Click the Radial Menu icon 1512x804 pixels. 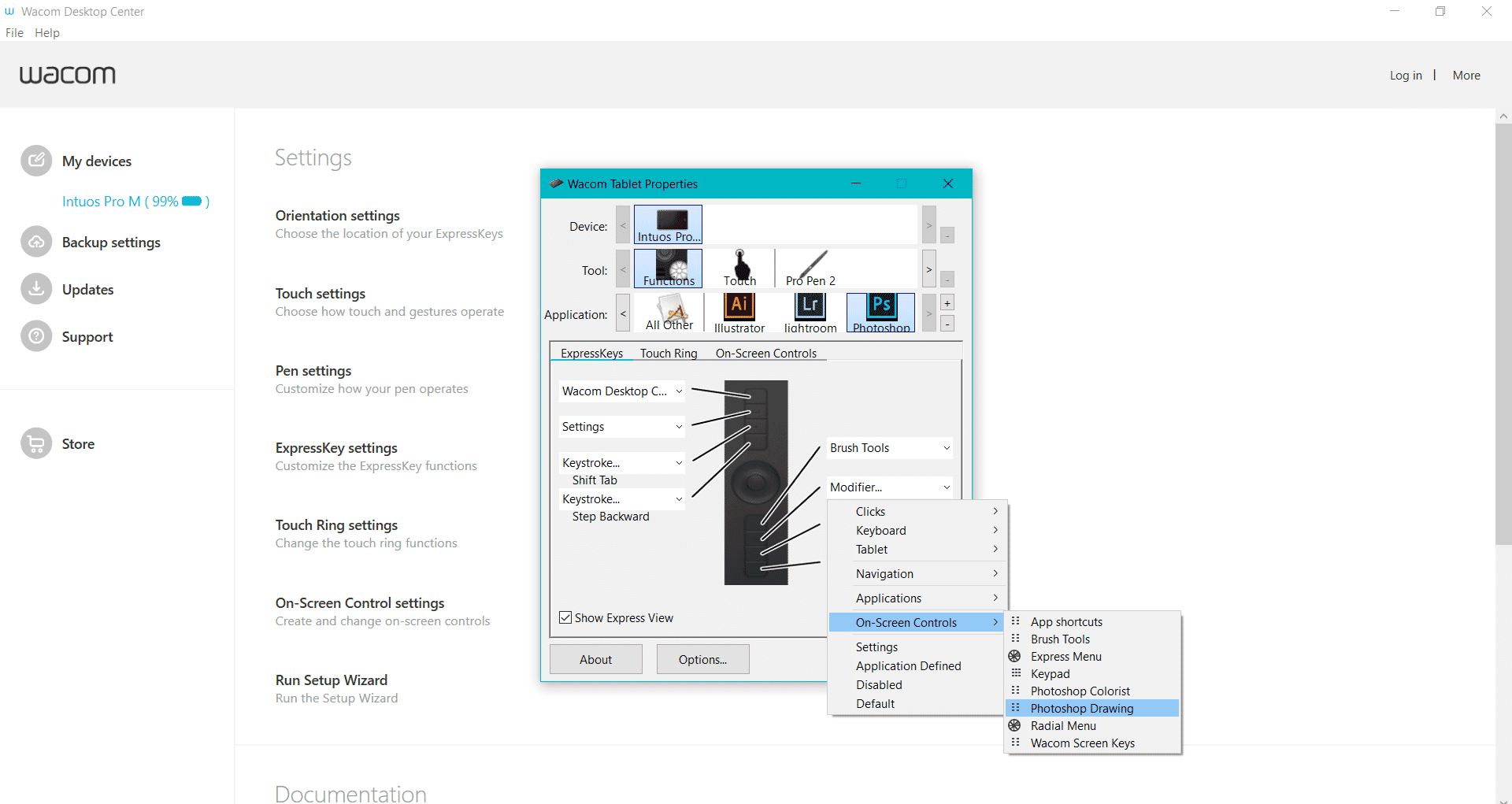tap(1015, 725)
